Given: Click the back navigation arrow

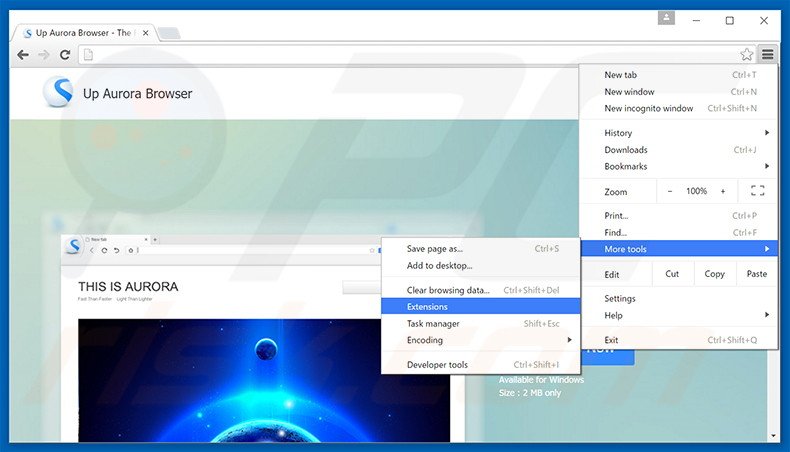Looking at the screenshot, I should point(23,54).
